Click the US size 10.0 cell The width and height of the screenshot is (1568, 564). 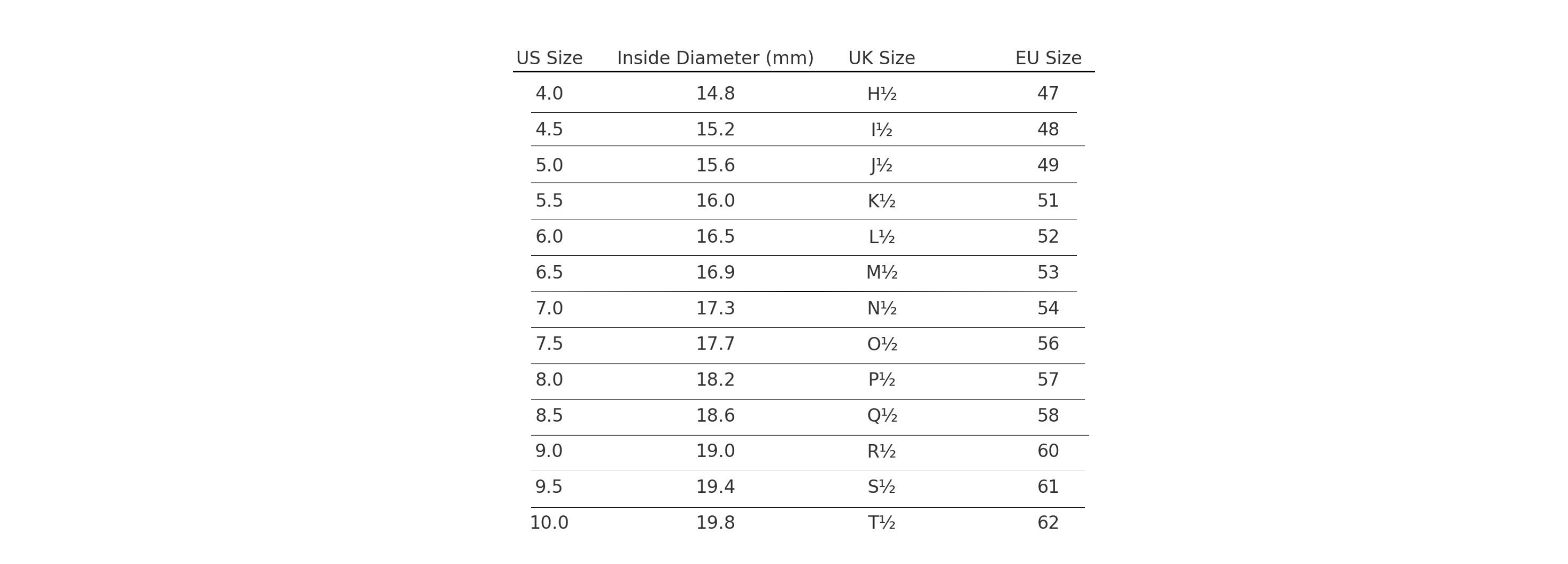(x=549, y=522)
